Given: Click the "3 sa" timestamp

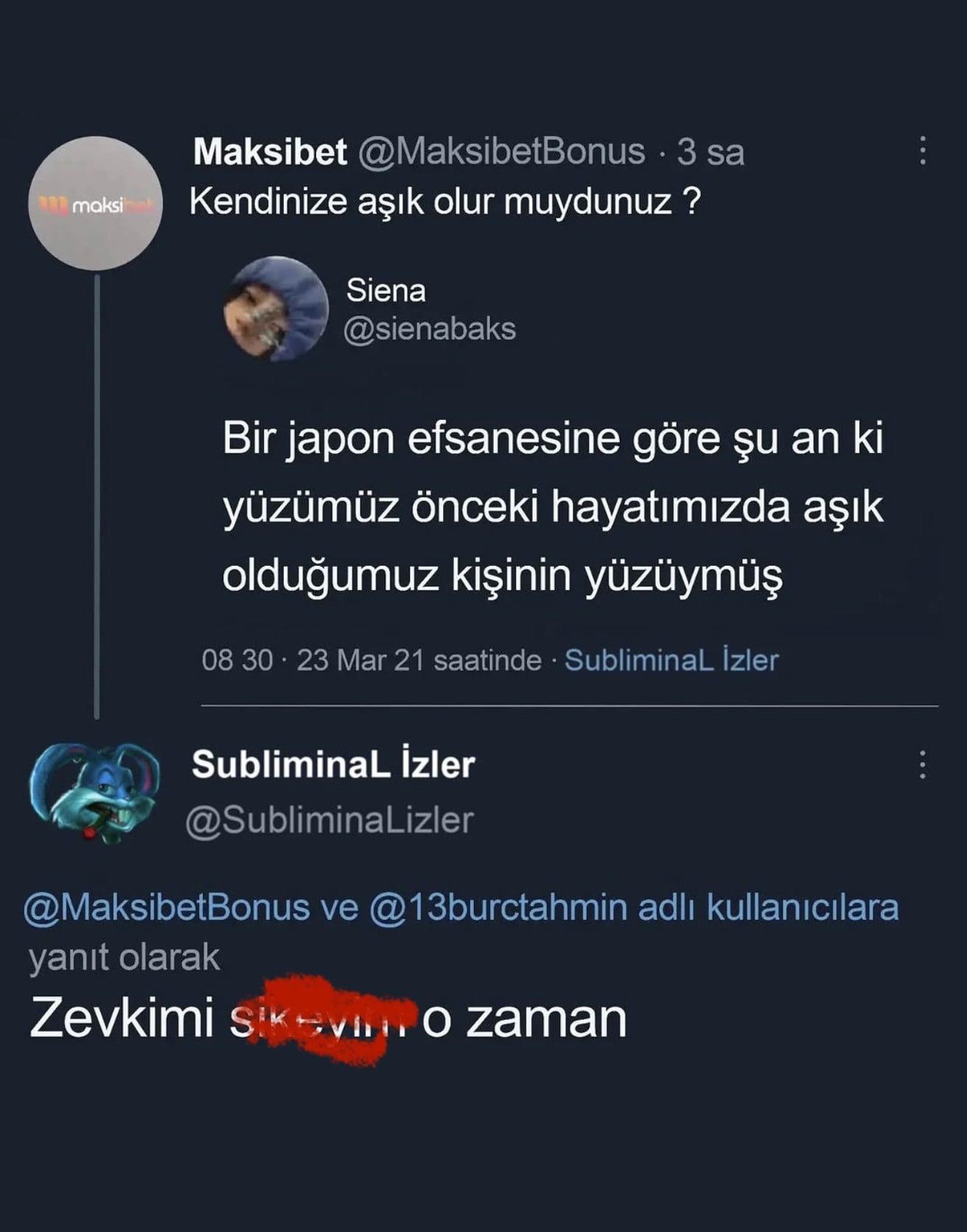Looking at the screenshot, I should (711, 153).
